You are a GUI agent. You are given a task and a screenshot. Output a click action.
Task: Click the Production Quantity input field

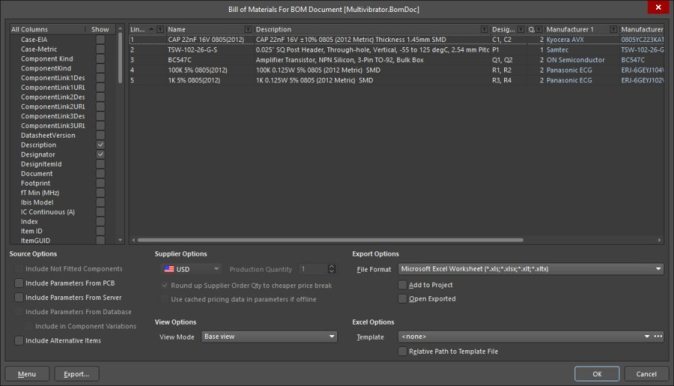pyautogui.click(x=313, y=269)
